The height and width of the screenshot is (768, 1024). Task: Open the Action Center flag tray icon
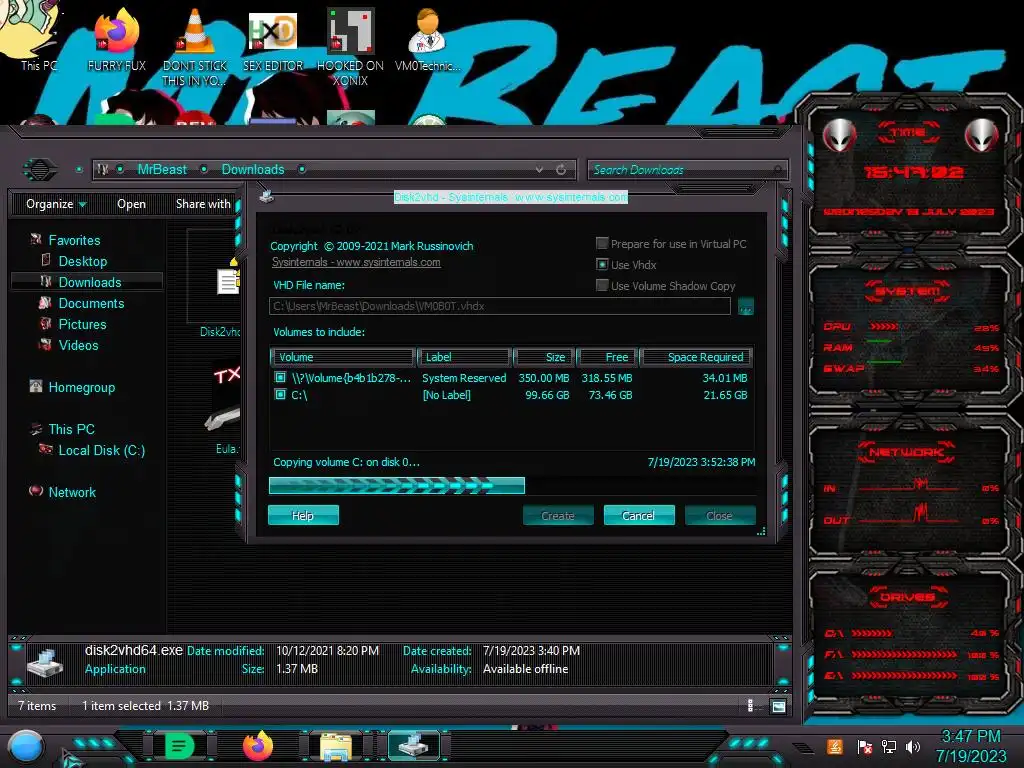click(x=864, y=747)
